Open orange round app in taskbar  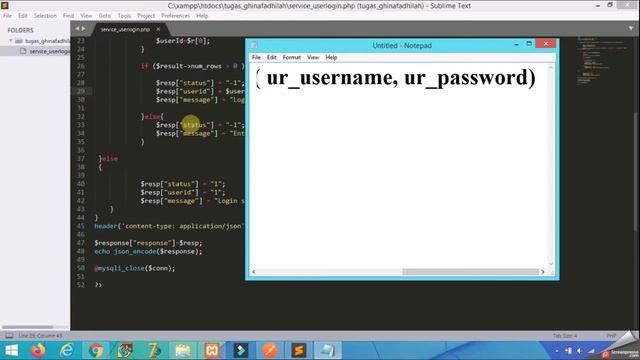[x=269, y=351]
